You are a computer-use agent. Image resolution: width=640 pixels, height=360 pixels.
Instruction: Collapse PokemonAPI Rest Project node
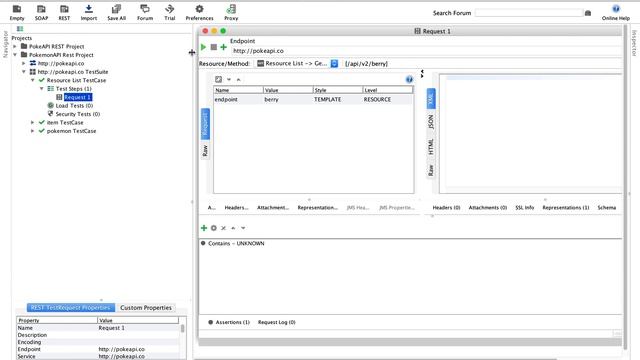[x=15, y=55]
